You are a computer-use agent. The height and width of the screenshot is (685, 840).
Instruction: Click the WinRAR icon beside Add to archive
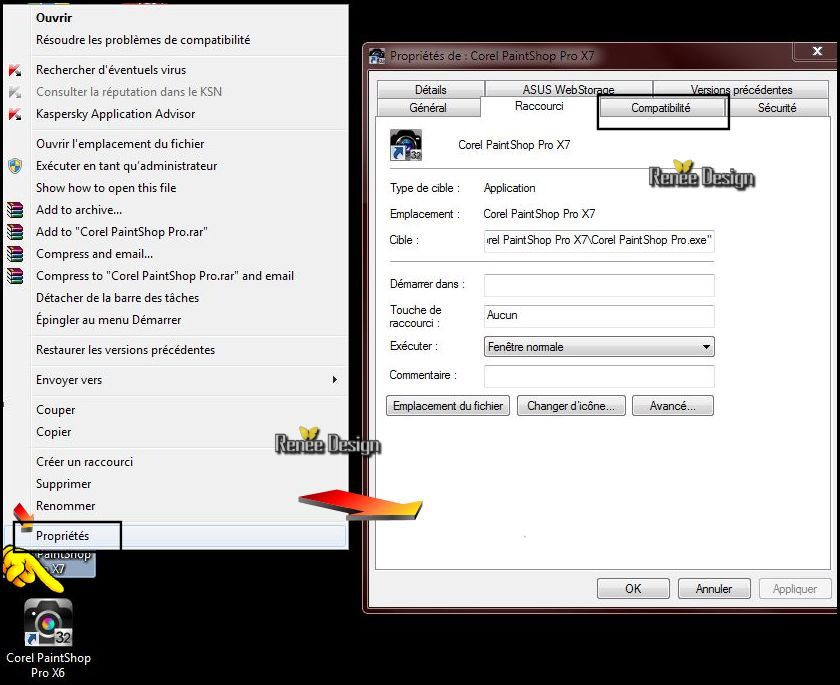15,210
